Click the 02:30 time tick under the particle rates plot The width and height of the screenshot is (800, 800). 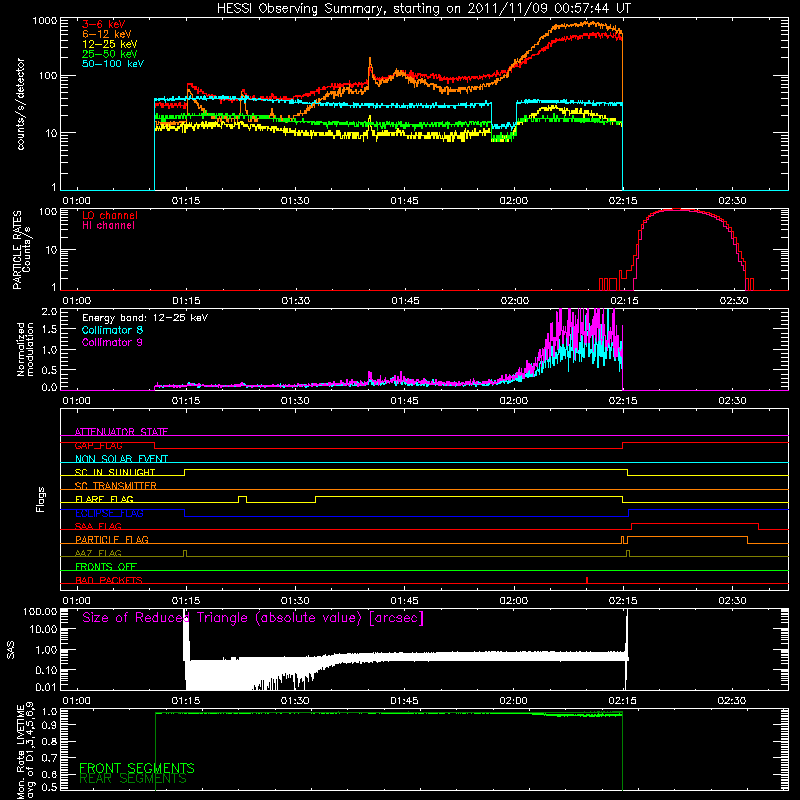[734, 301]
